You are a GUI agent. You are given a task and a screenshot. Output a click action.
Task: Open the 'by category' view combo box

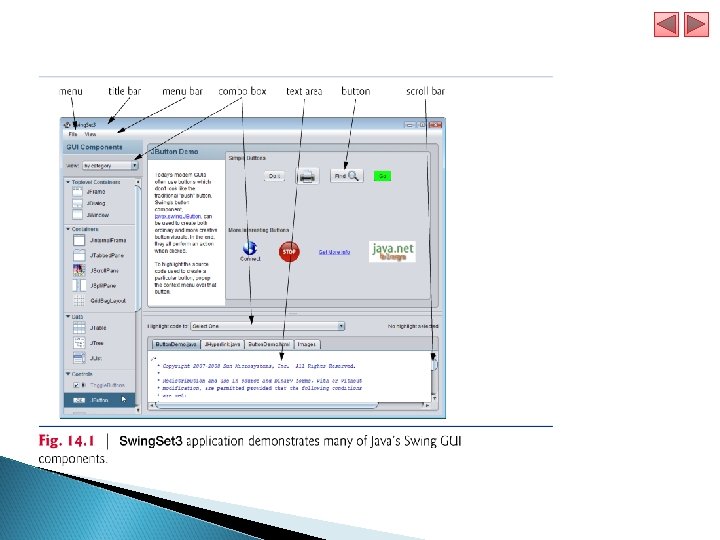click(110, 165)
